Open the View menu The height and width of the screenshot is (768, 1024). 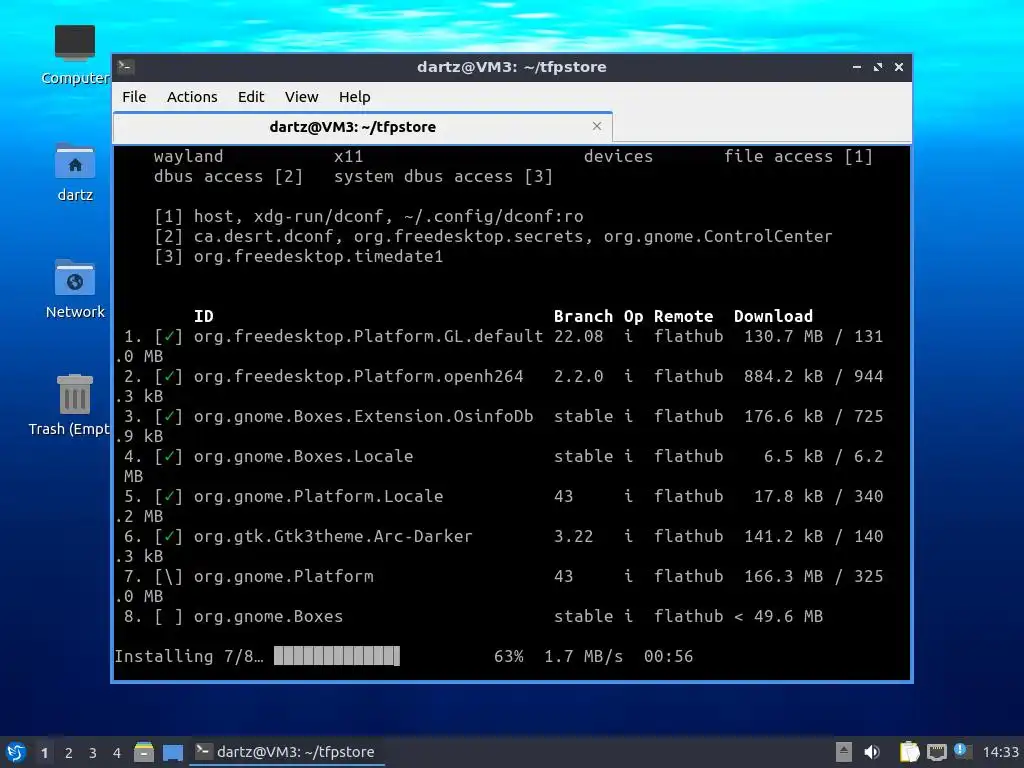[301, 97]
